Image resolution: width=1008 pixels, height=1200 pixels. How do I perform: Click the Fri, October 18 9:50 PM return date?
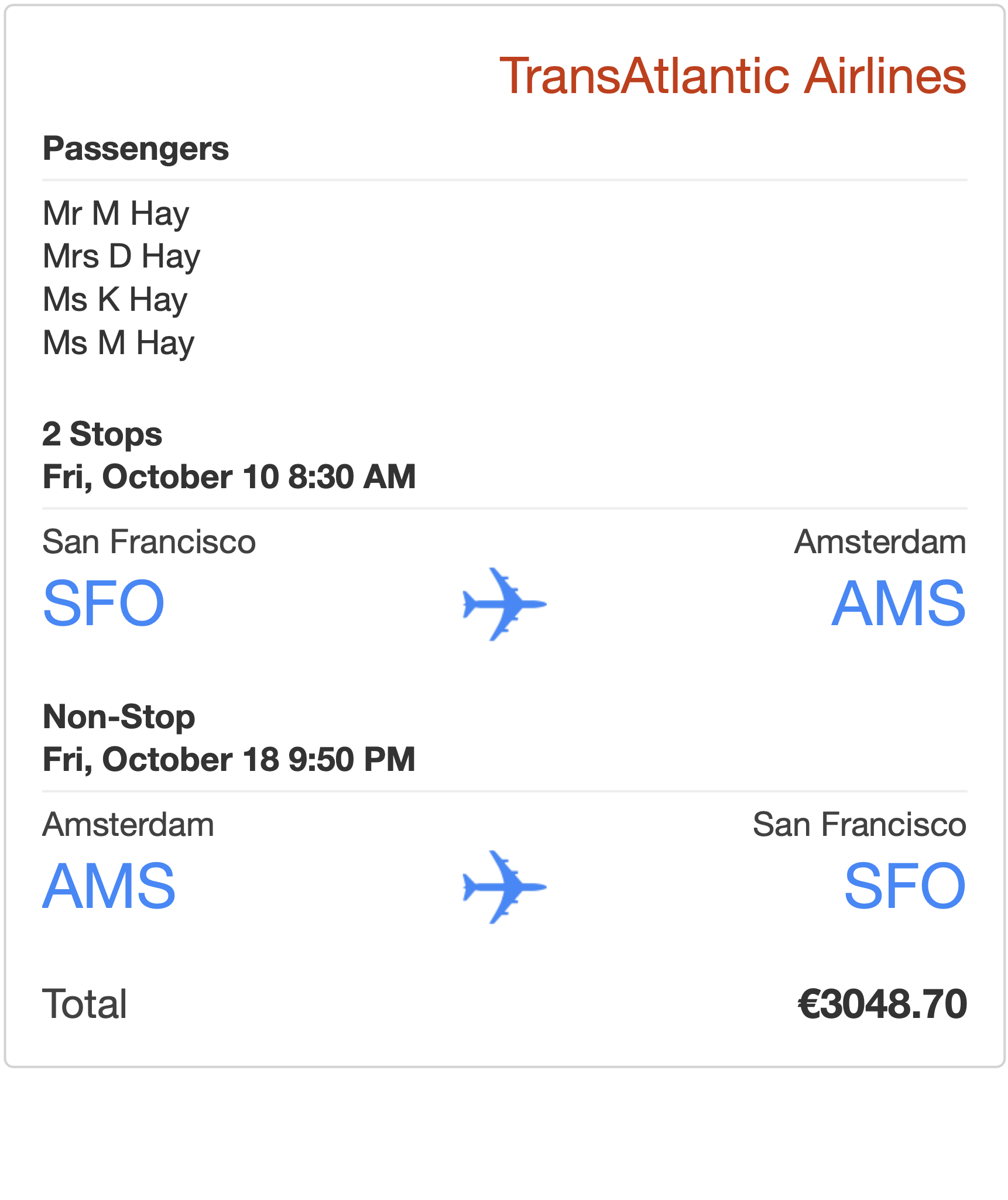coord(229,760)
